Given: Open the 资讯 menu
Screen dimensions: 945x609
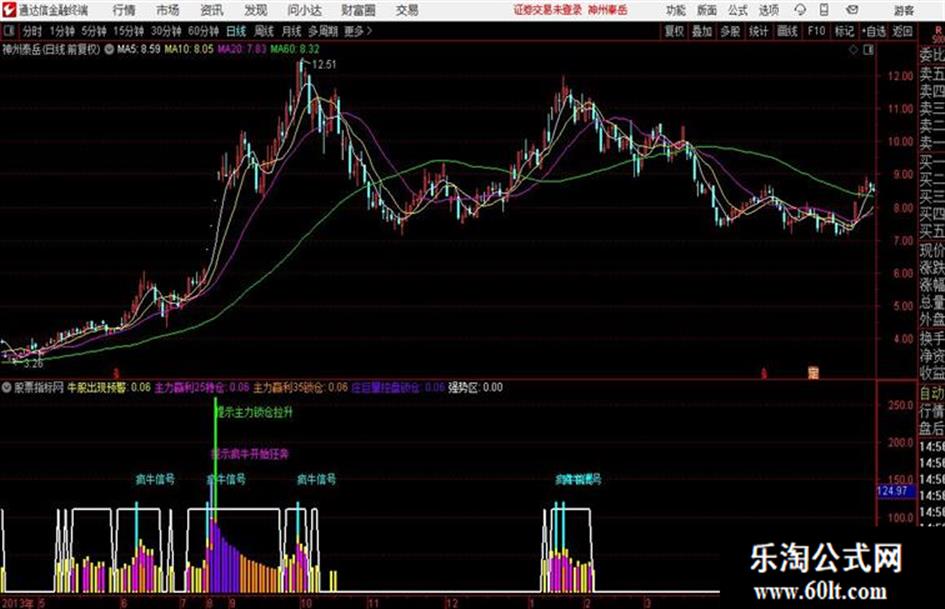Looking at the screenshot, I should (x=212, y=10).
